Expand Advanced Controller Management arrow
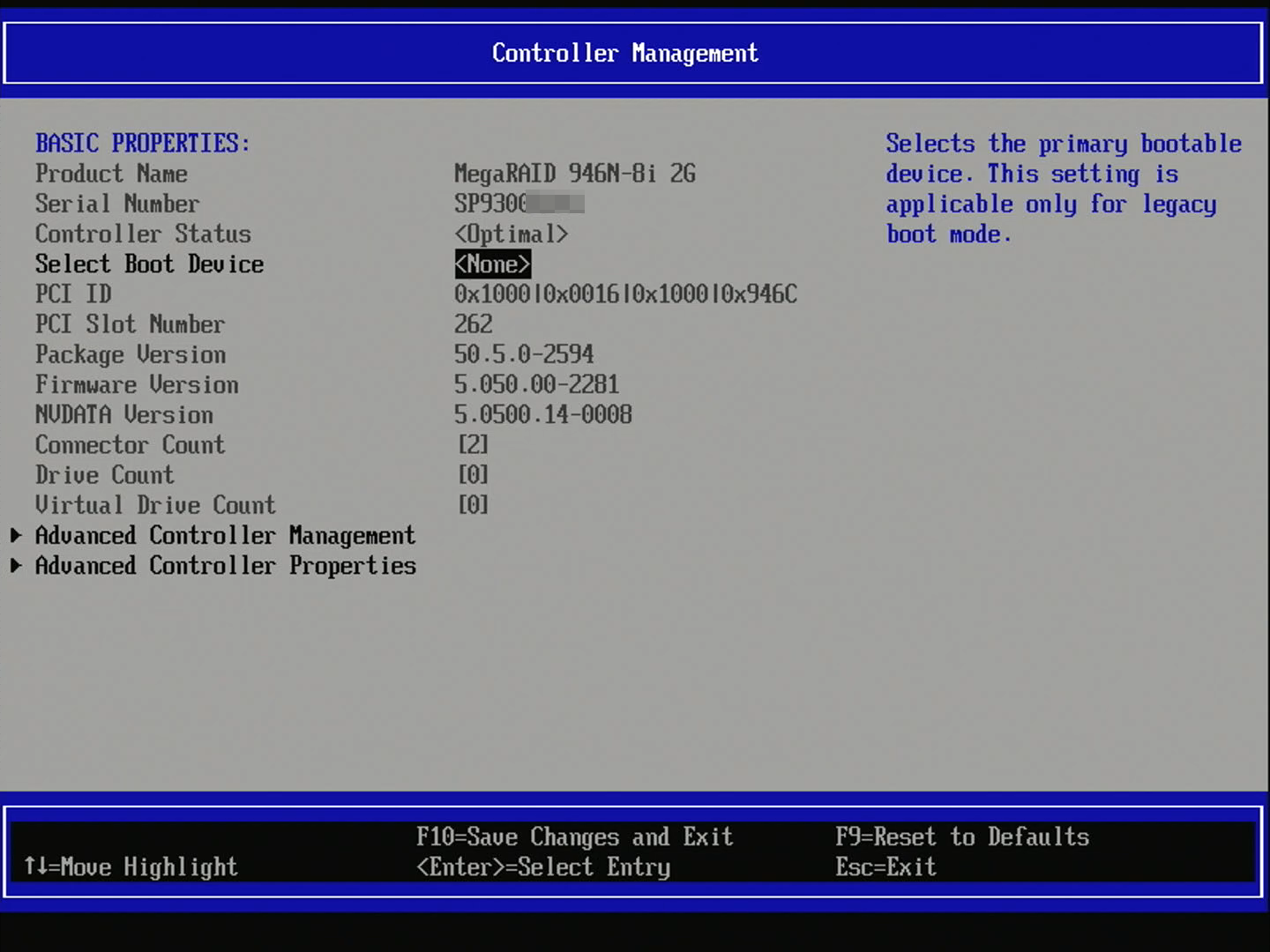 16,535
